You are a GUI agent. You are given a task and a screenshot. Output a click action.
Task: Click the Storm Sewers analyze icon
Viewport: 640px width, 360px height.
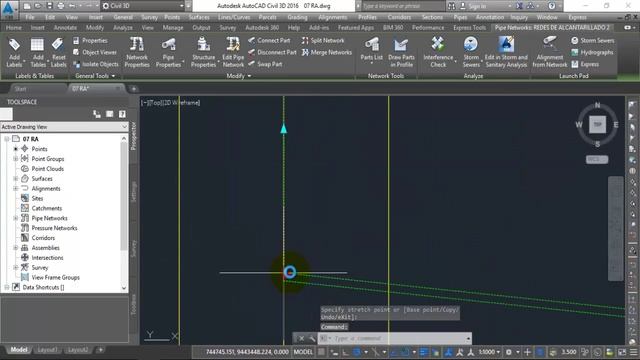[471, 52]
